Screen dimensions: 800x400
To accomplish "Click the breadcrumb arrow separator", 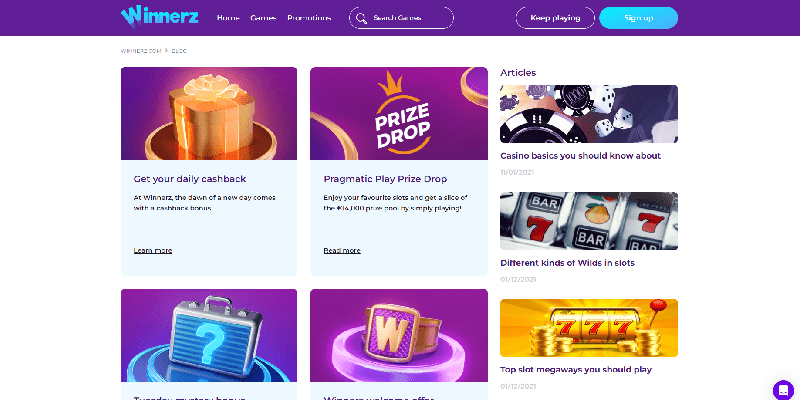I will (166, 51).
